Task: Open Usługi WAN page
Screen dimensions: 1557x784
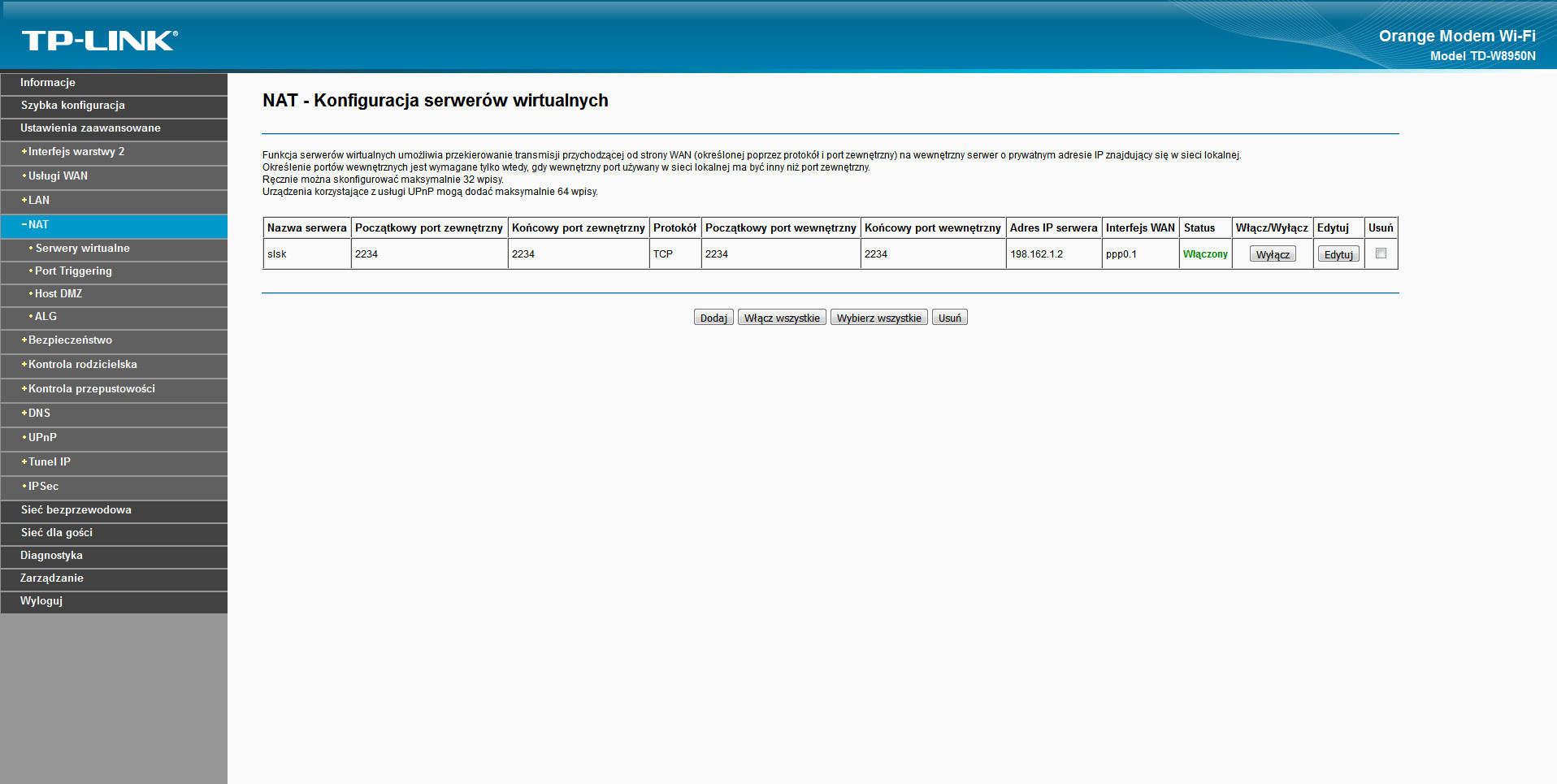Action: (x=114, y=176)
